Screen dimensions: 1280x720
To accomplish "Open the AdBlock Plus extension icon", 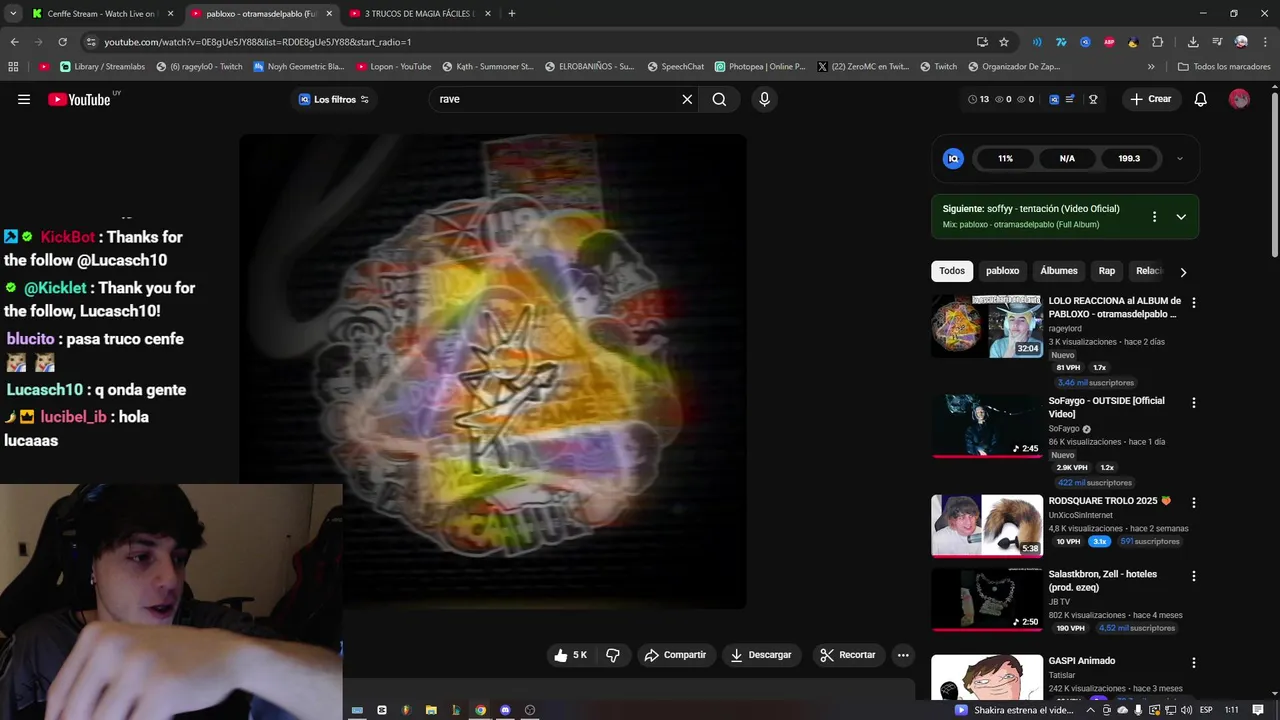I will (x=1109, y=42).
